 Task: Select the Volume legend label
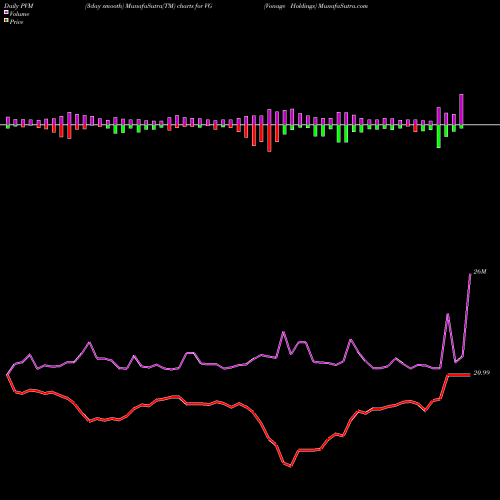[19, 14]
